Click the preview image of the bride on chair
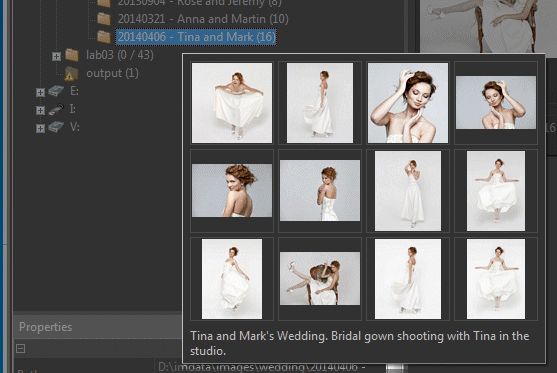557x373 pixels. [488, 26]
